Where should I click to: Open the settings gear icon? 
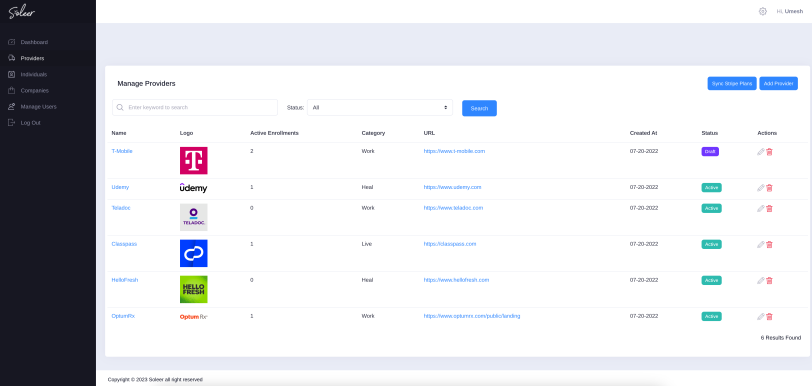[x=762, y=11]
